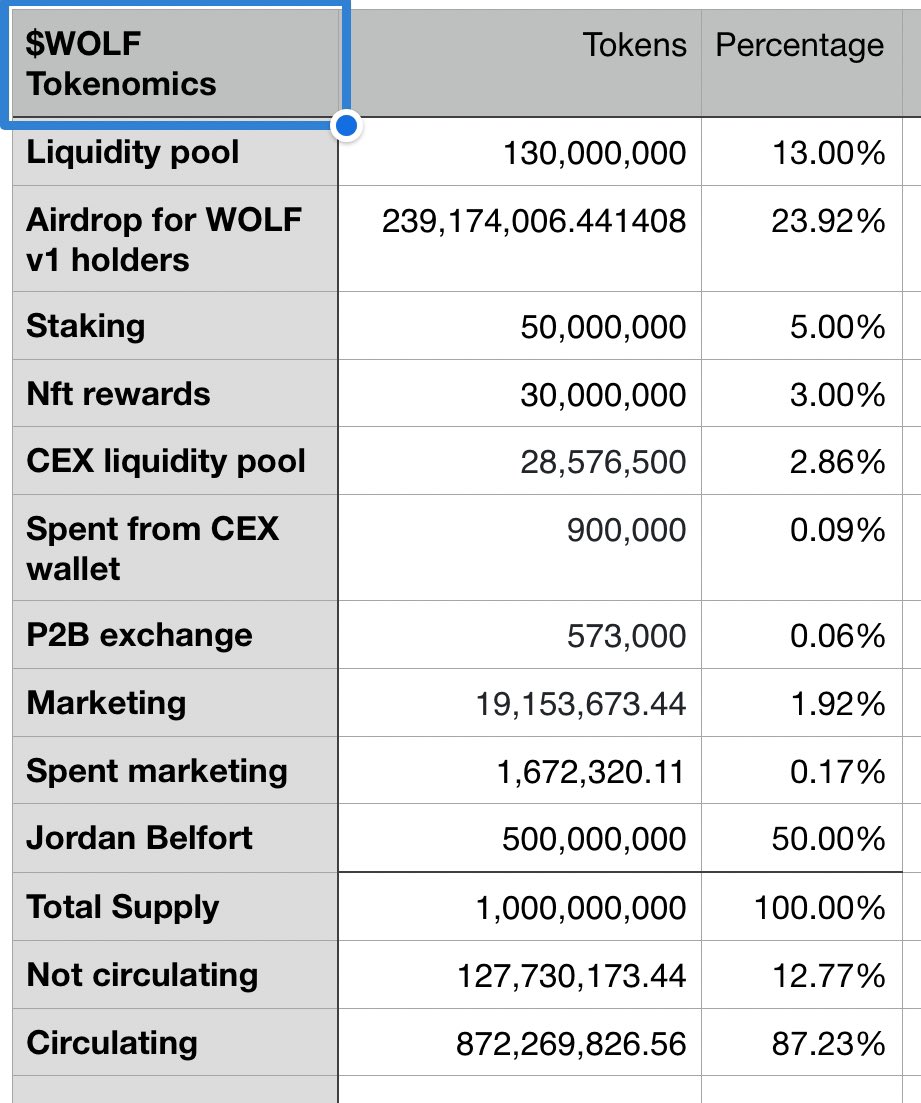Viewport: 921px width, 1103px height.
Task: Click the blue selection handle dot
Action: [x=346, y=126]
